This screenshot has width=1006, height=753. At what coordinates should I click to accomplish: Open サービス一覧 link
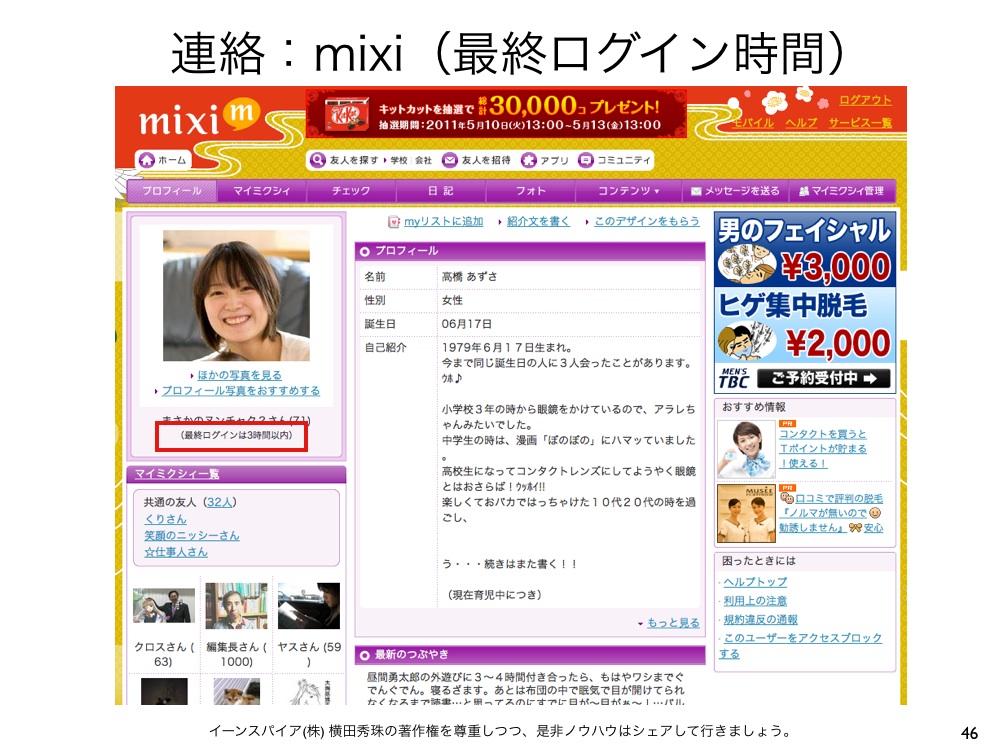860,123
